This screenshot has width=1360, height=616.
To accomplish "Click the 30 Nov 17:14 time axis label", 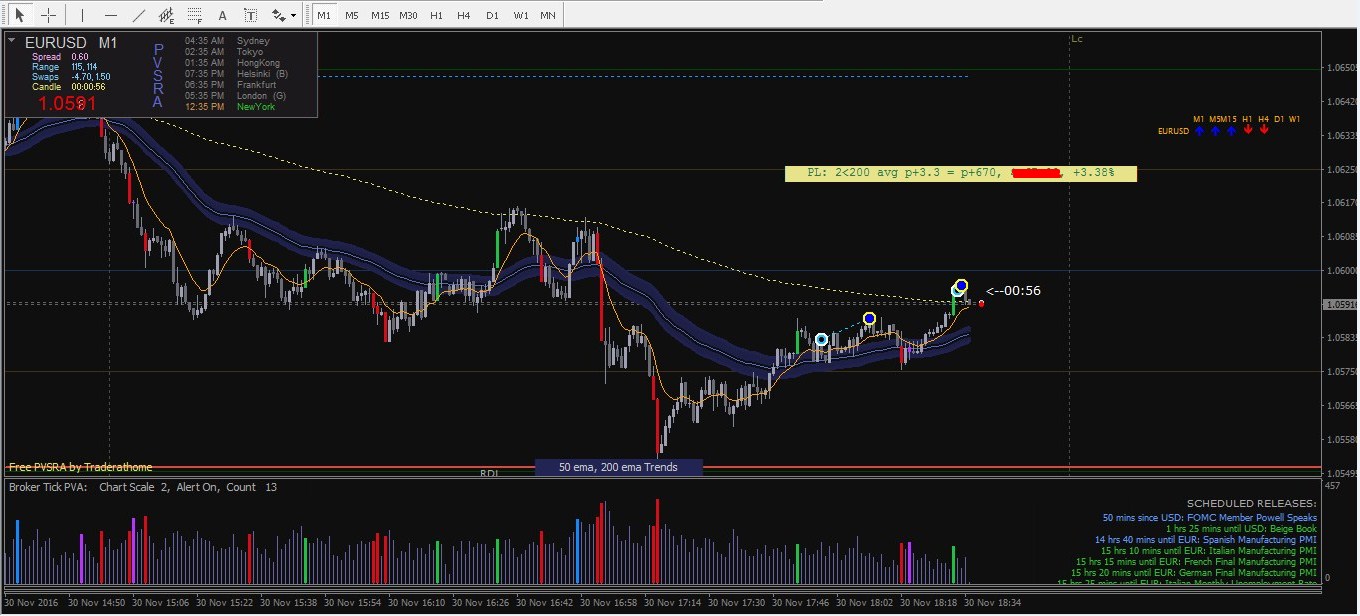I will 672,603.
